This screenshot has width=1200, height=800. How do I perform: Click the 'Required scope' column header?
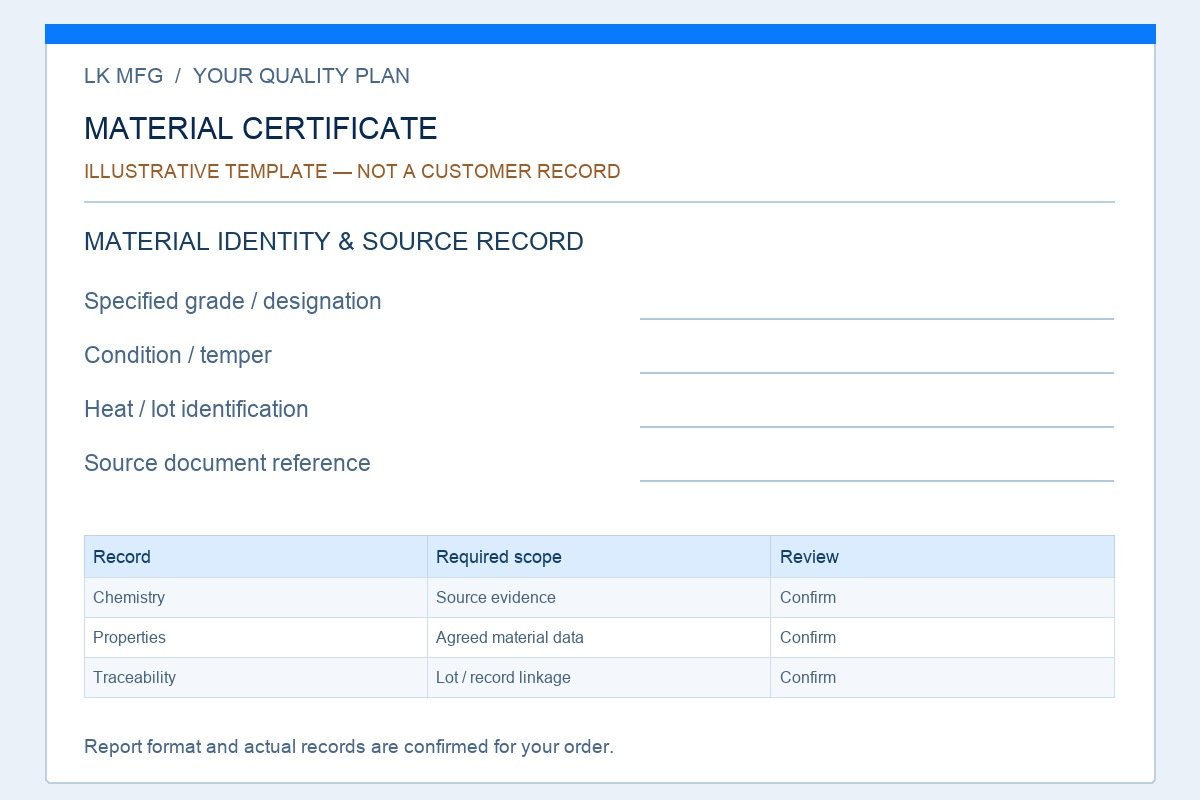(x=599, y=557)
